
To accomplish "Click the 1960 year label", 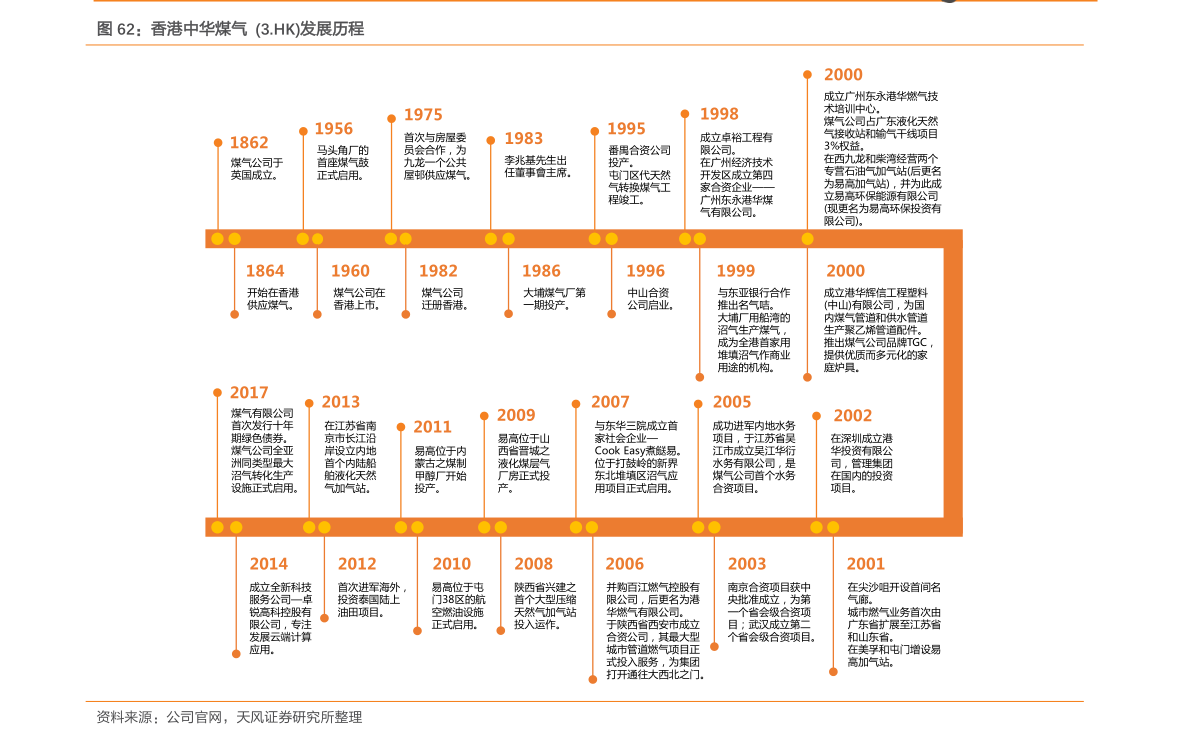I will click(350, 271).
